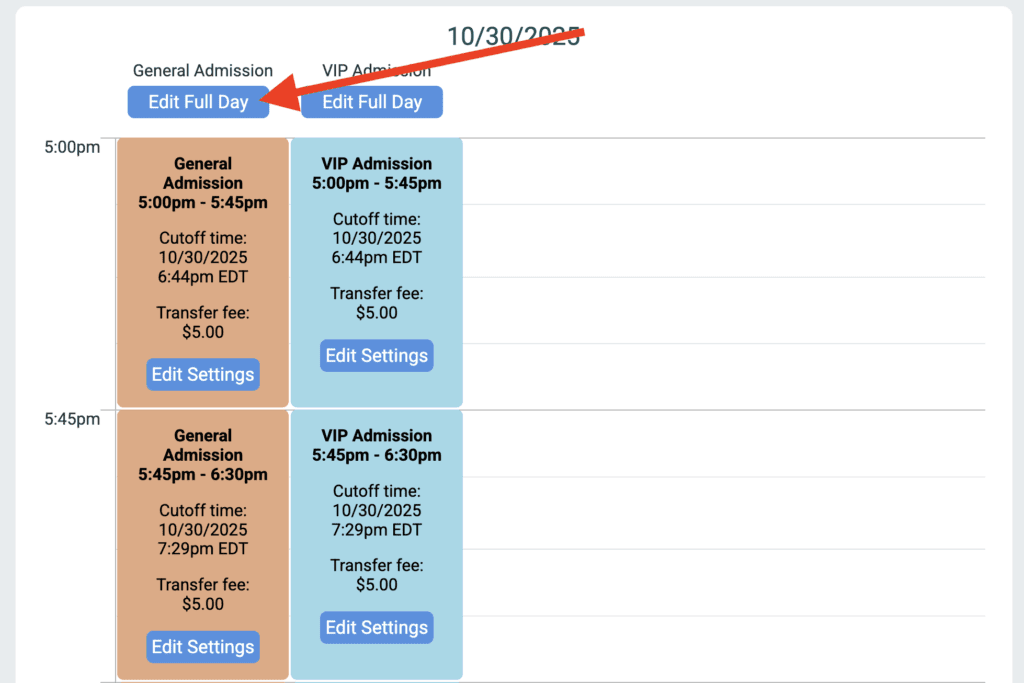Click the 6:44pm cutoff time in the General Admission slot
The width and height of the screenshot is (1024, 683).
click(203, 277)
